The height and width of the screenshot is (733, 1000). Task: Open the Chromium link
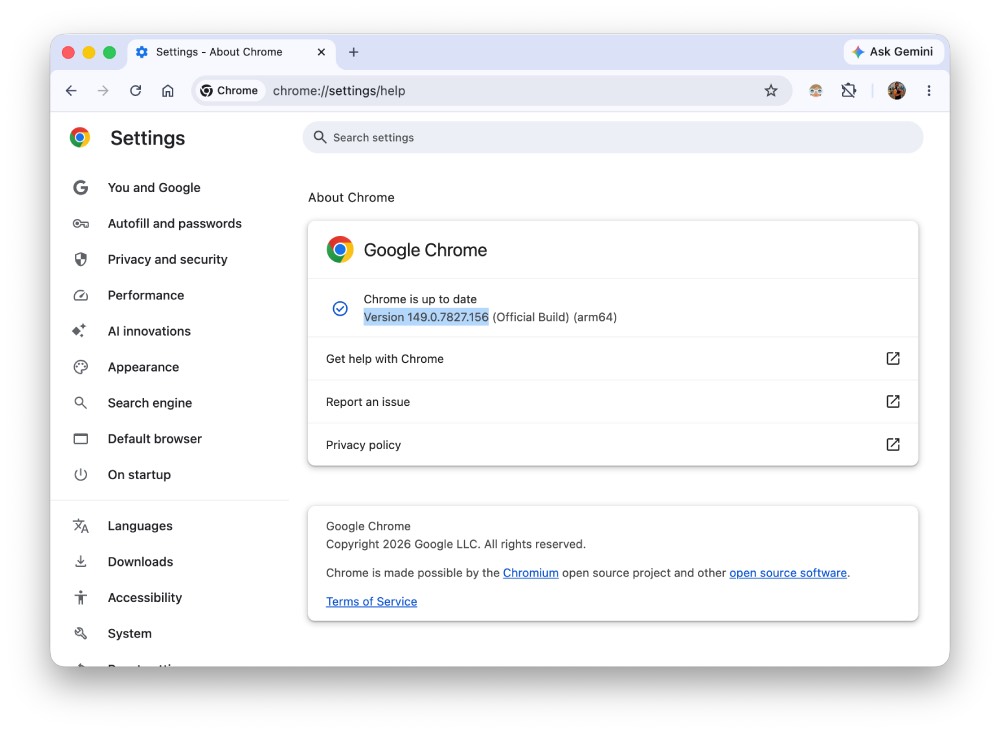pos(531,573)
